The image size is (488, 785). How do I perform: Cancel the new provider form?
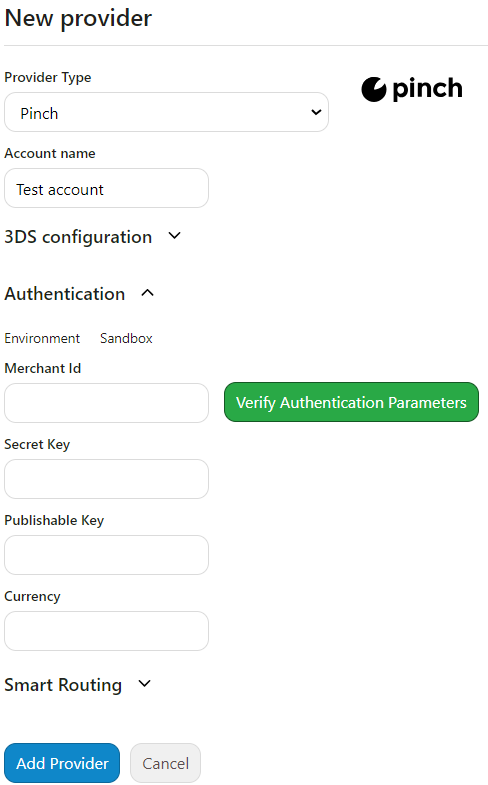pos(165,763)
